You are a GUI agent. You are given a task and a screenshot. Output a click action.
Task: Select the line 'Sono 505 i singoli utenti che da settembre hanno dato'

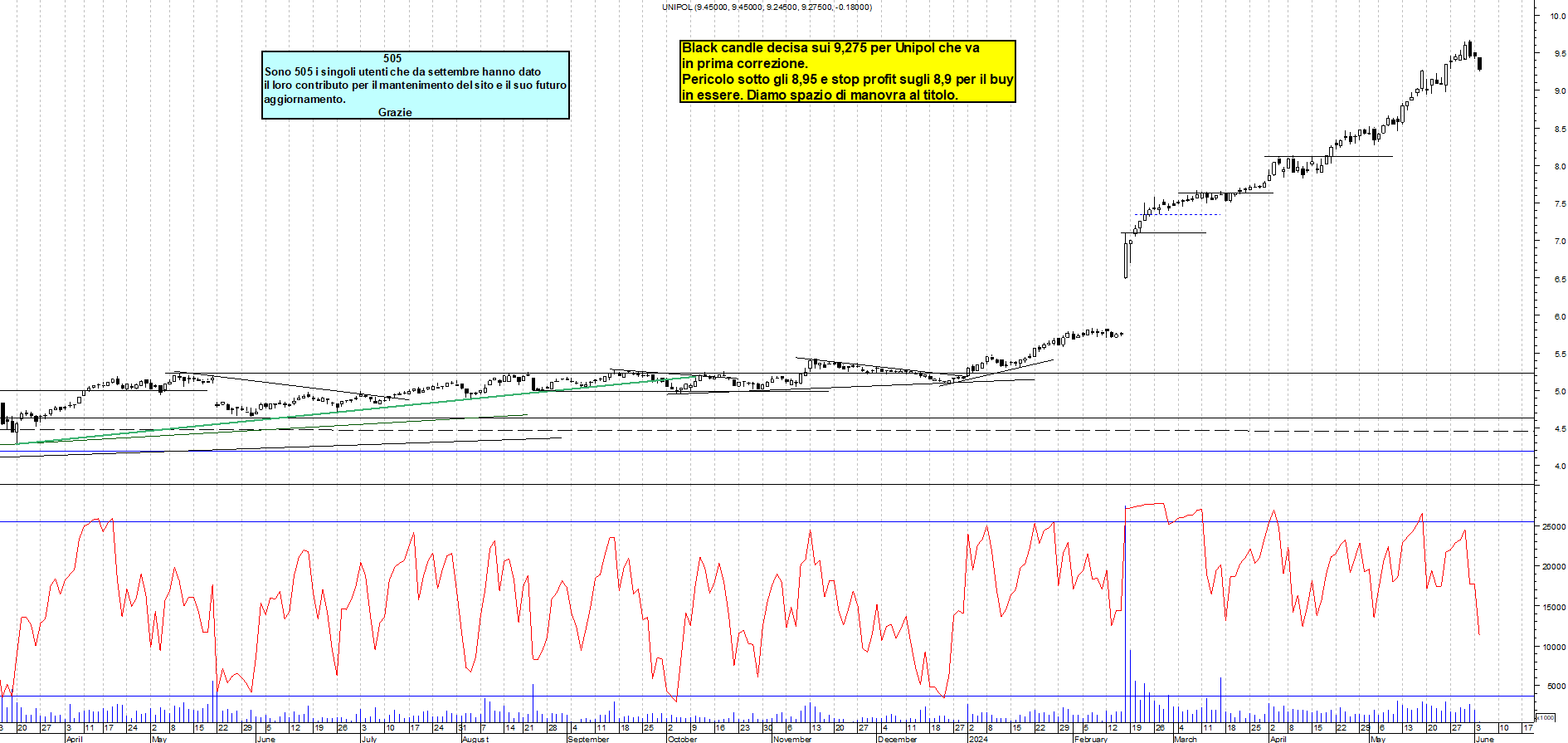pyautogui.click(x=402, y=71)
